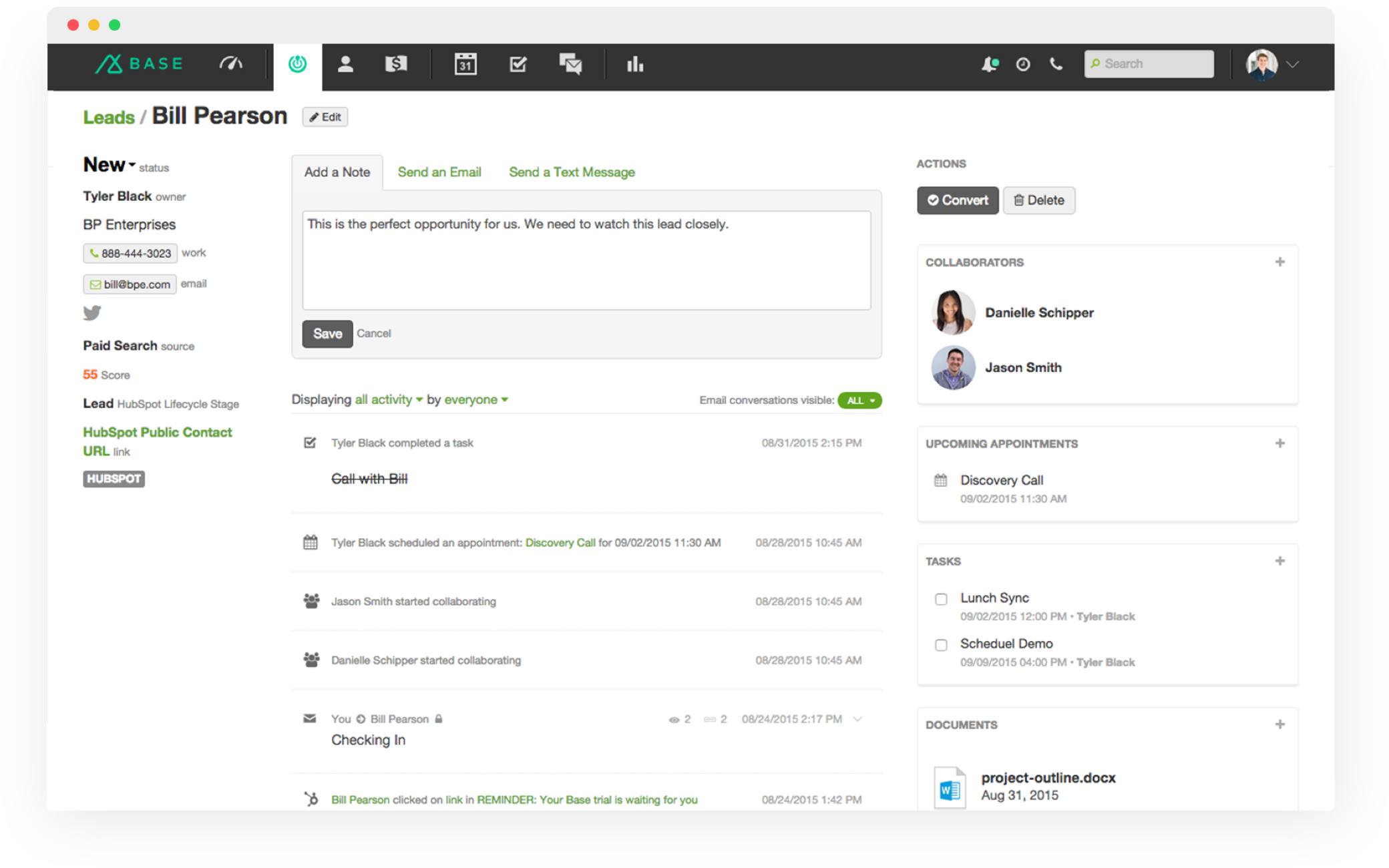This screenshot has width=1389, height=868.
Task: Click Discovery Call calendar icon in appointments
Action: pos(940,480)
